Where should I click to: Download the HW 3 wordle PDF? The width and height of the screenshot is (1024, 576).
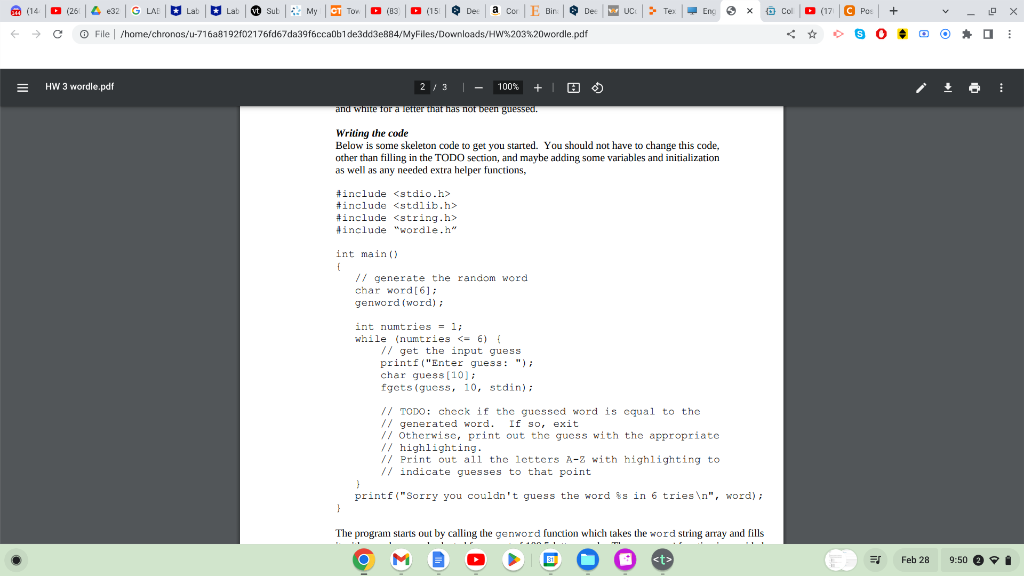click(947, 87)
